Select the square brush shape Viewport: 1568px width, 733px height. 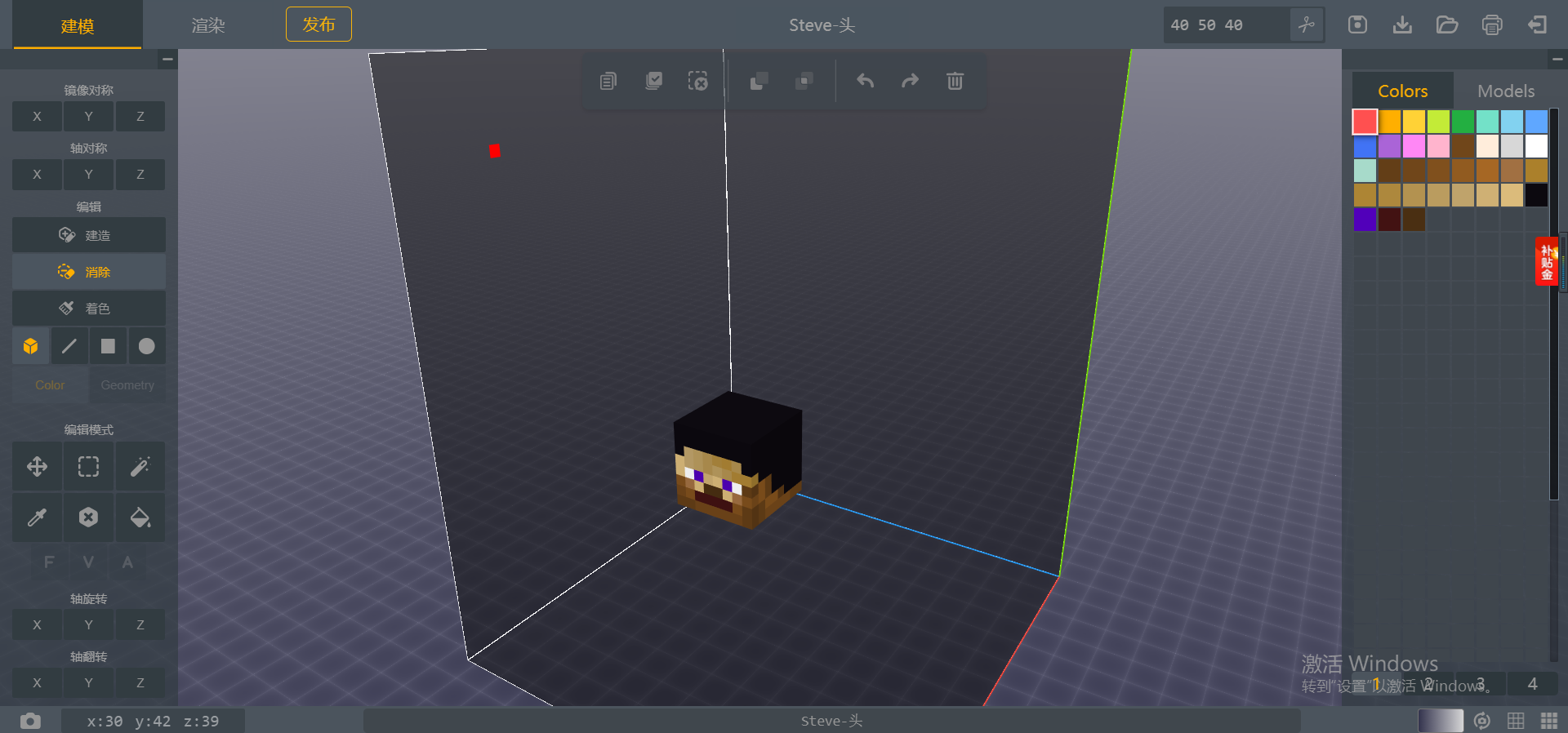(108, 346)
